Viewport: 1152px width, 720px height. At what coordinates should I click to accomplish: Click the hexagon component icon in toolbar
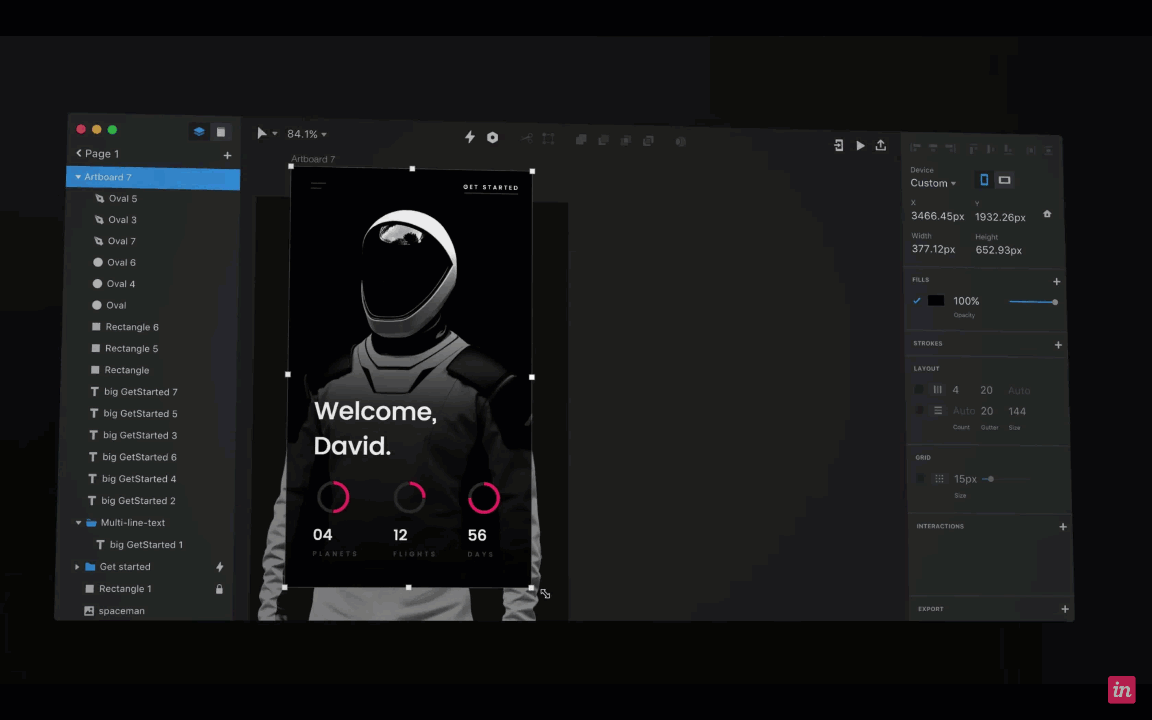coord(492,137)
